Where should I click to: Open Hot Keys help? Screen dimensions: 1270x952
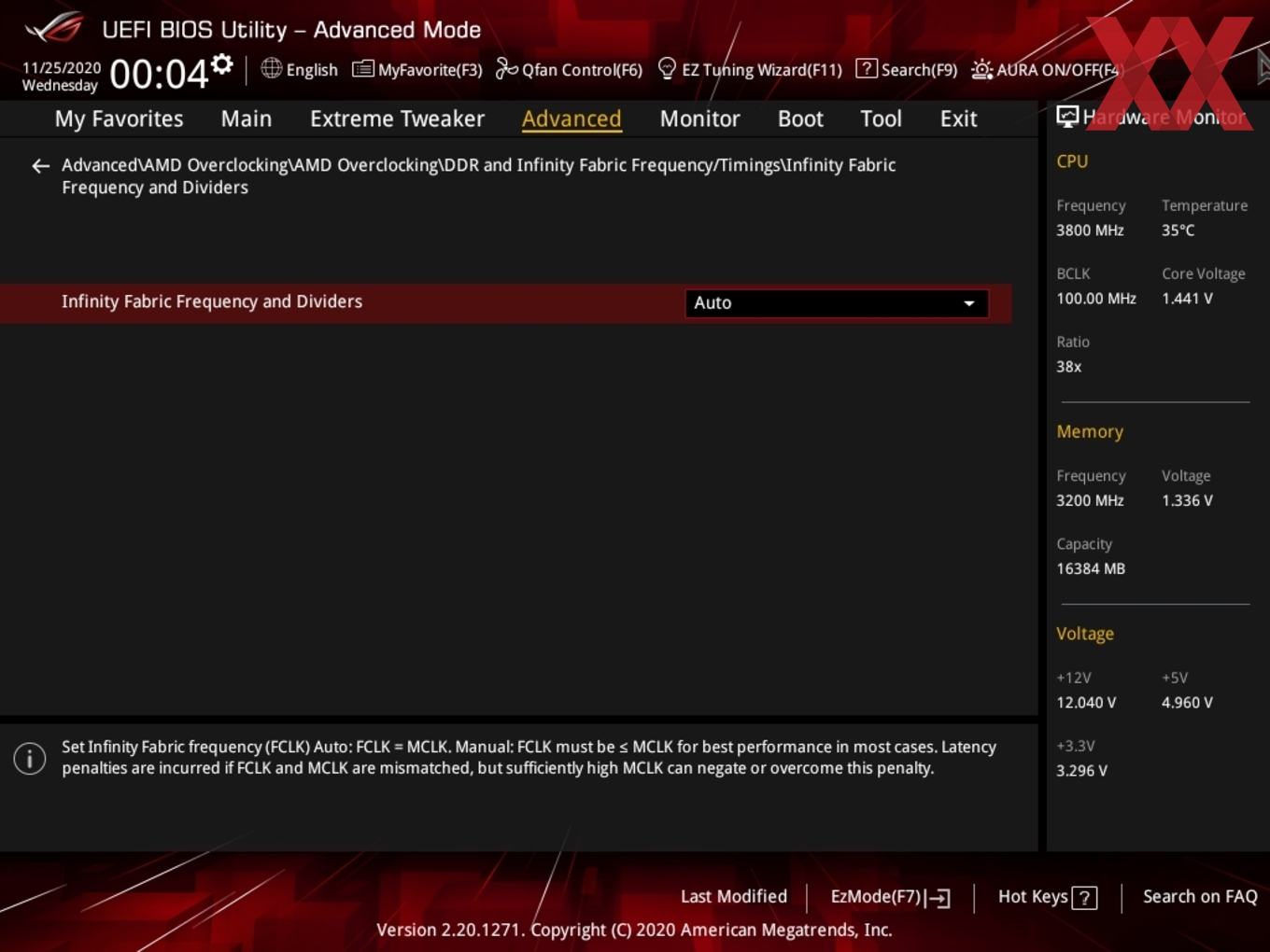(1047, 897)
